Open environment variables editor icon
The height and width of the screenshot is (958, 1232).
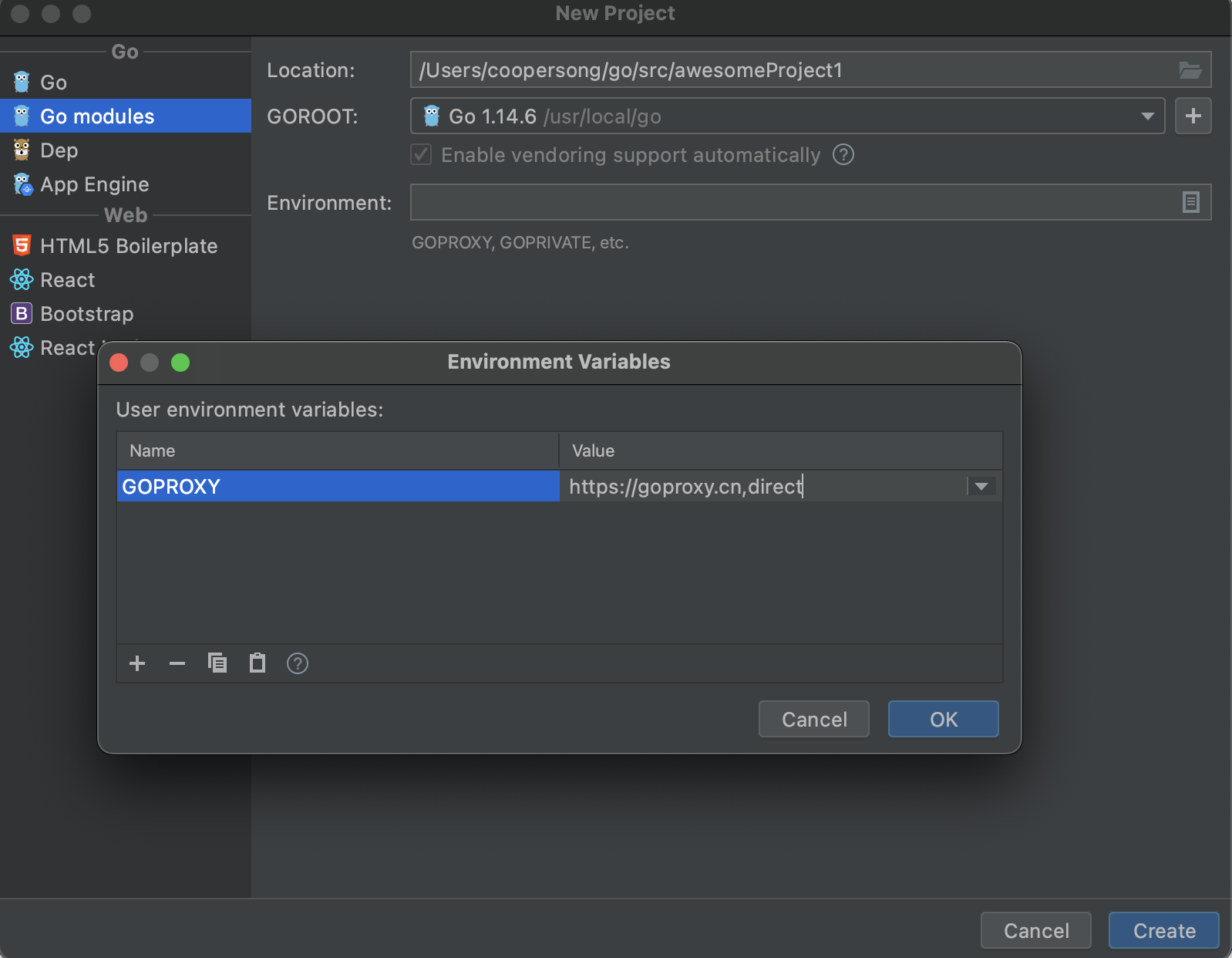(1191, 202)
